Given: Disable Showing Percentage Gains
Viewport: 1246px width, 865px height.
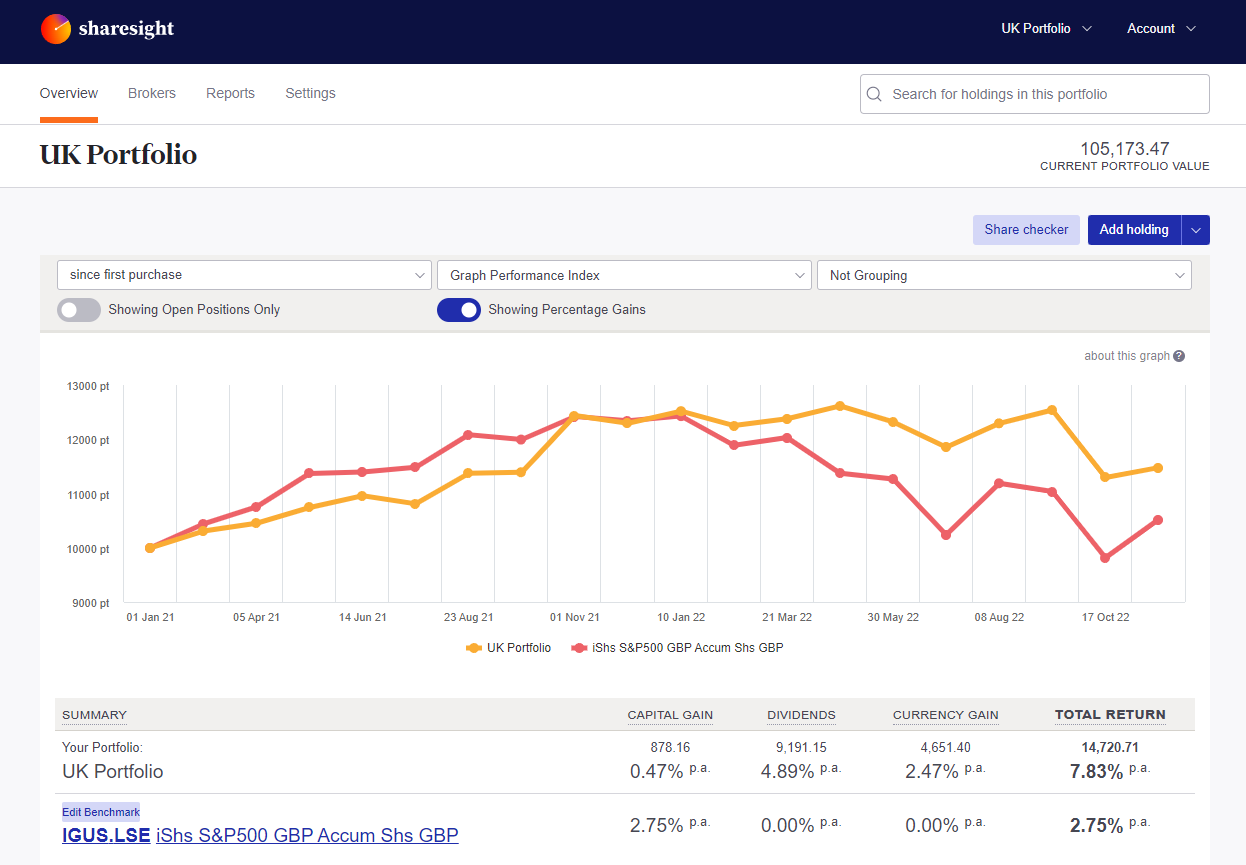Looking at the screenshot, I should (459, 310).
